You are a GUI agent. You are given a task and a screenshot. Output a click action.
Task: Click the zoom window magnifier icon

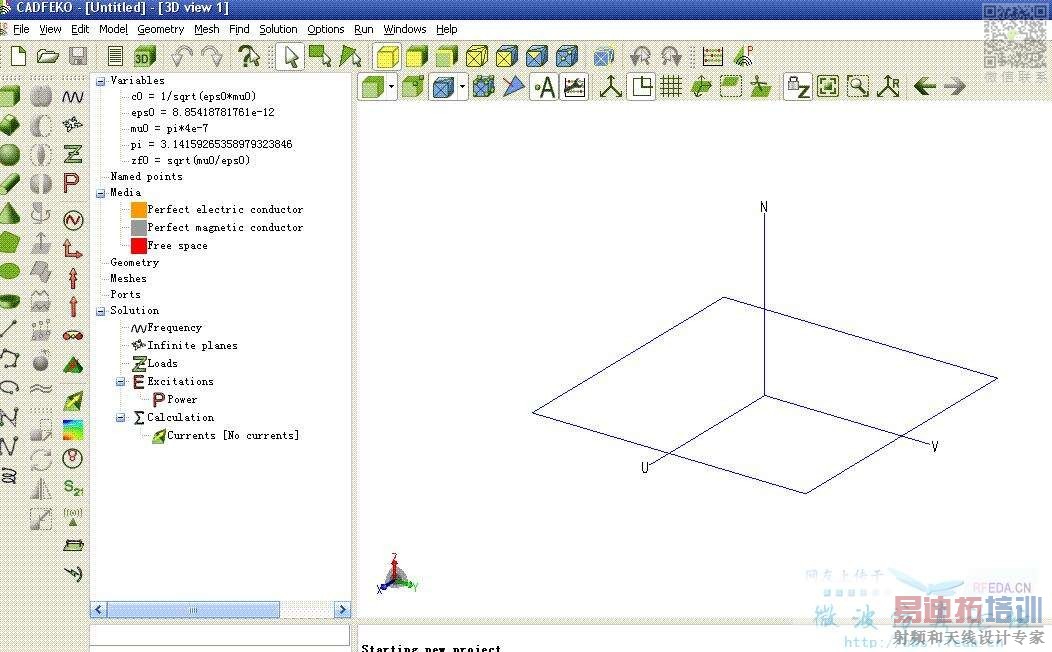tap(858, 87)
